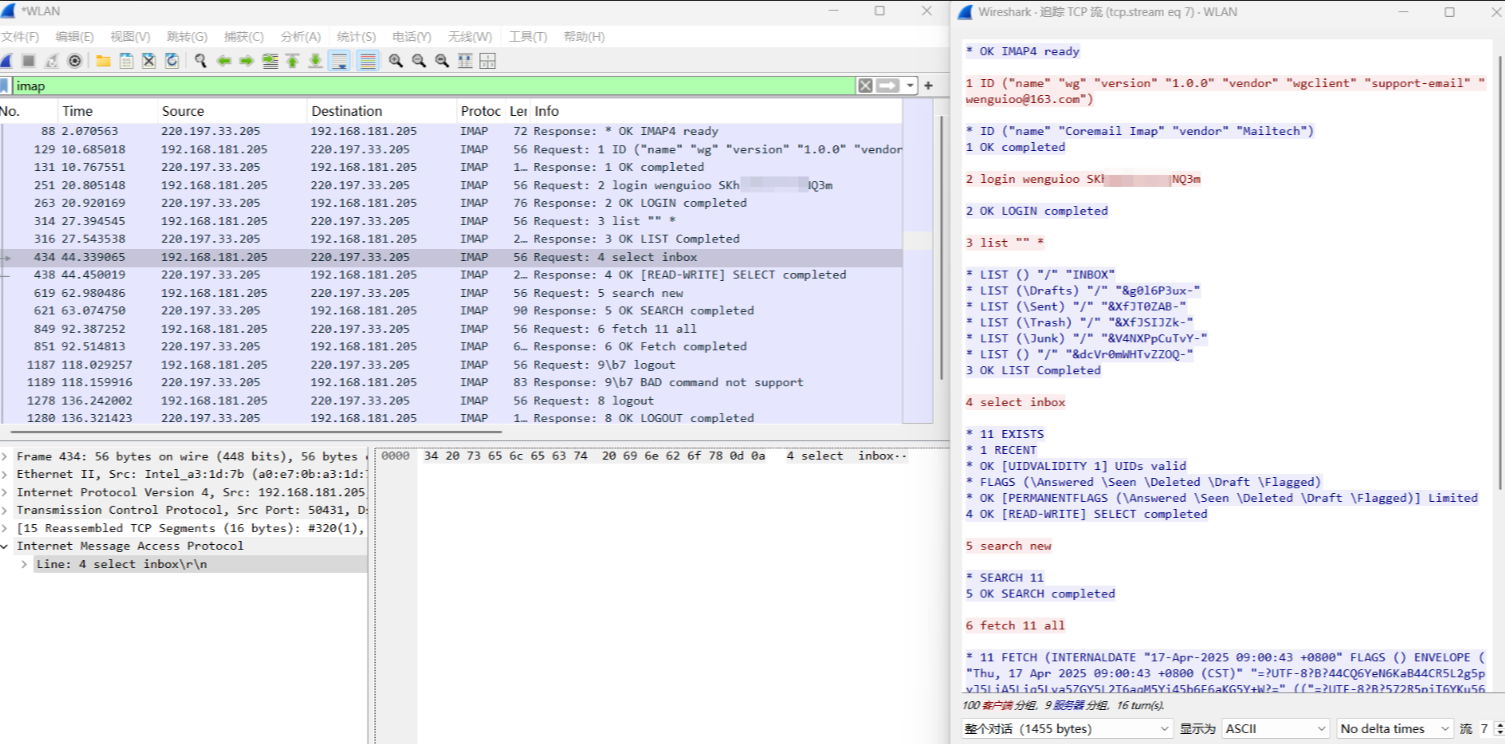1505x744 pixels.
Task: Click the find packet magnifier icon
Action: tap(200, 61)
